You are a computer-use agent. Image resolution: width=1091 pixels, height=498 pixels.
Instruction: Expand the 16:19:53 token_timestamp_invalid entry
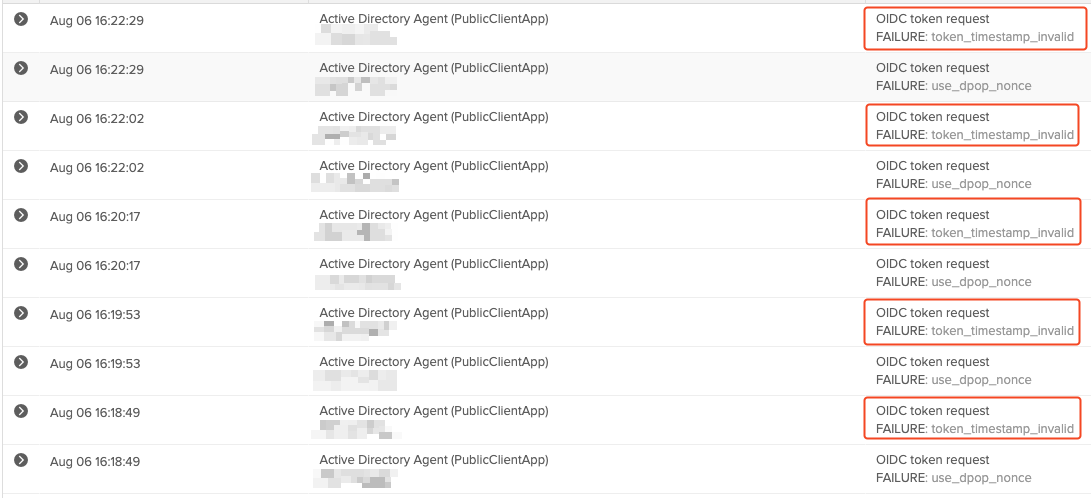(20, 313)
